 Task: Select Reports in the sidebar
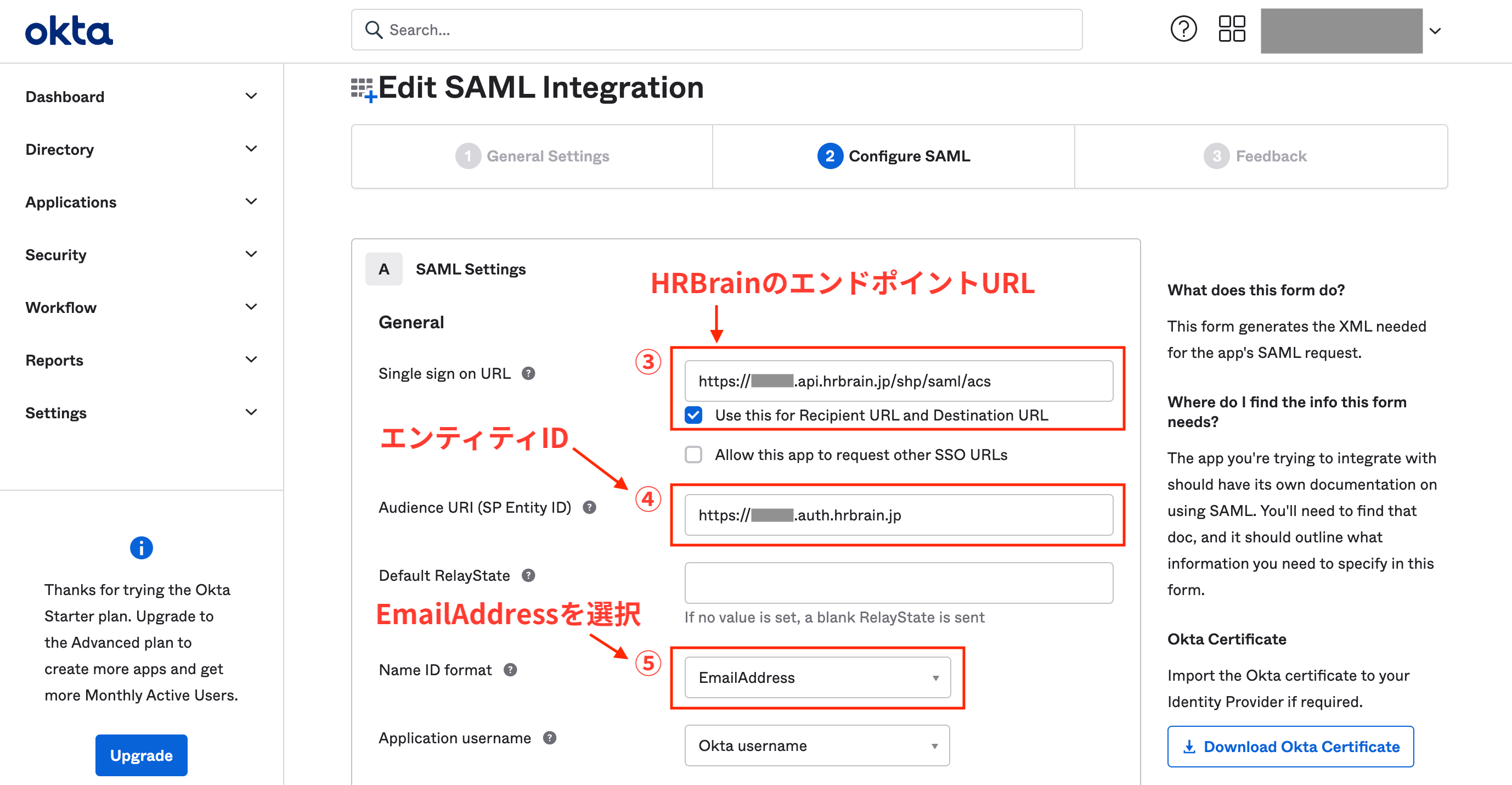(54, 360)
